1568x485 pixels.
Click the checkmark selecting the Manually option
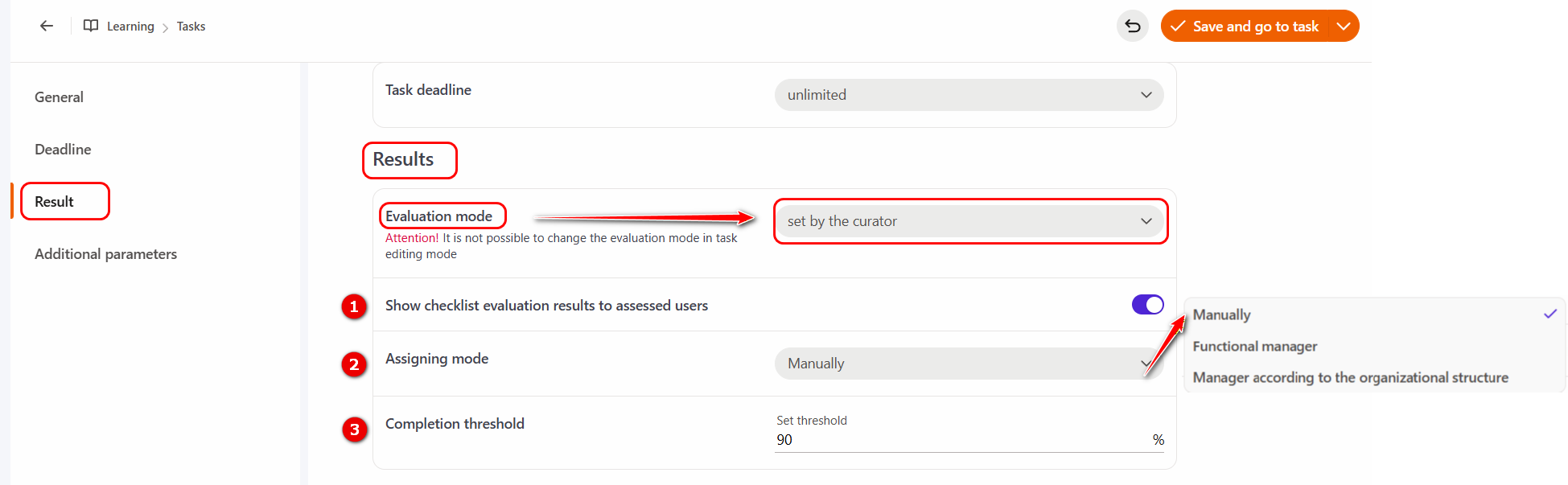click(x=1549, y=314)
